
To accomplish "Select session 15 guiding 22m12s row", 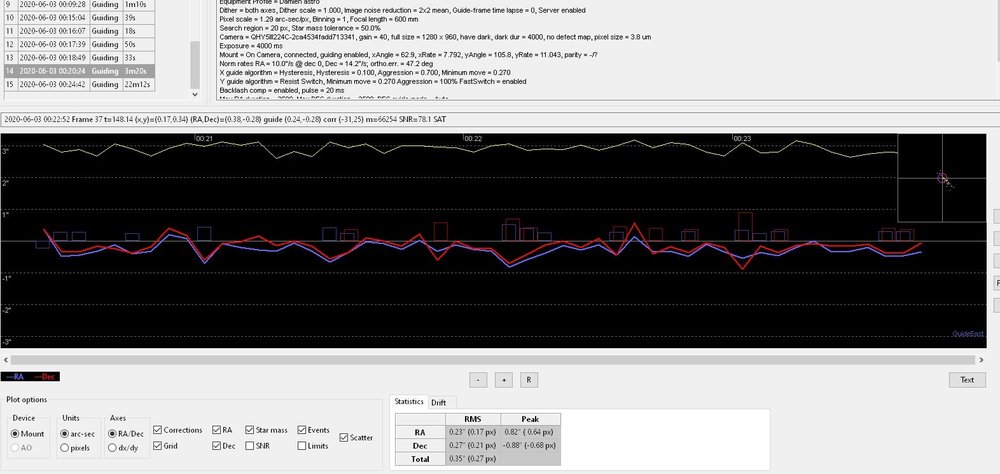I will pos(78,84).
